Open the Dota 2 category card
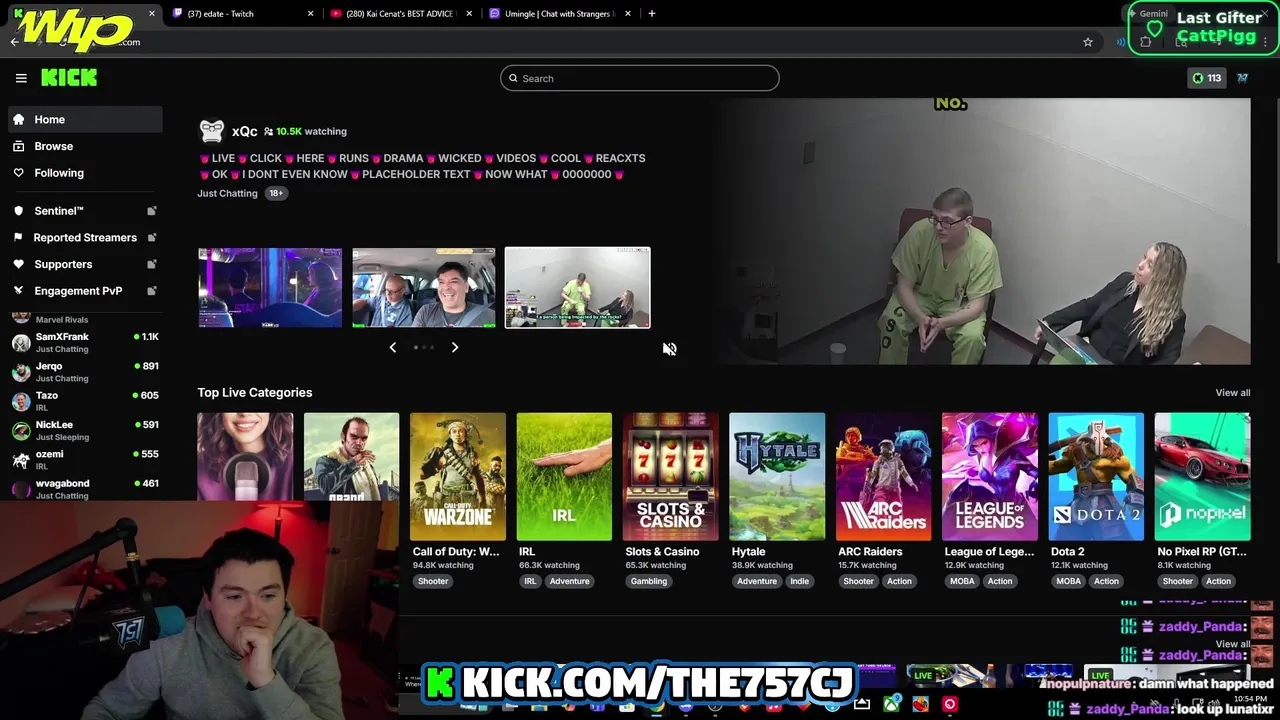 pyautogui.click(x=1096, y=477)
